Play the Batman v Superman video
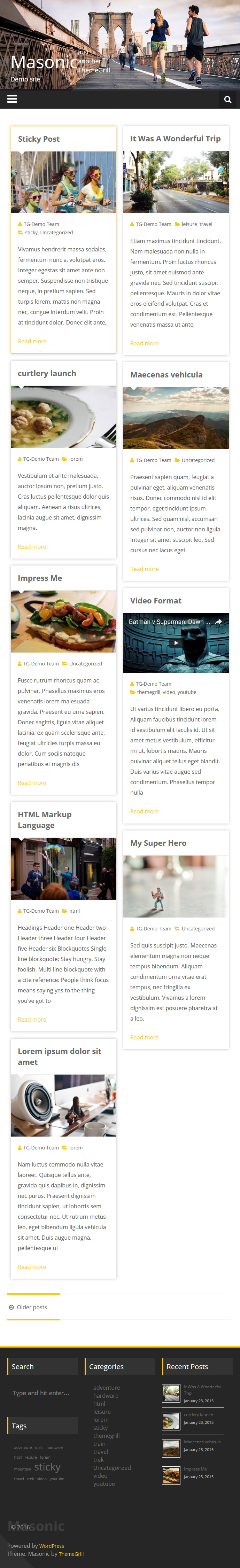240x1568 pixels. coord(176,643)
